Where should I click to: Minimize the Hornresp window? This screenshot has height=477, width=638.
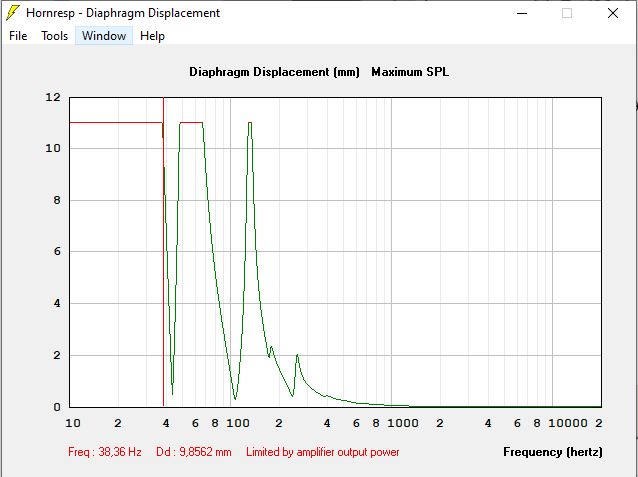522,13
